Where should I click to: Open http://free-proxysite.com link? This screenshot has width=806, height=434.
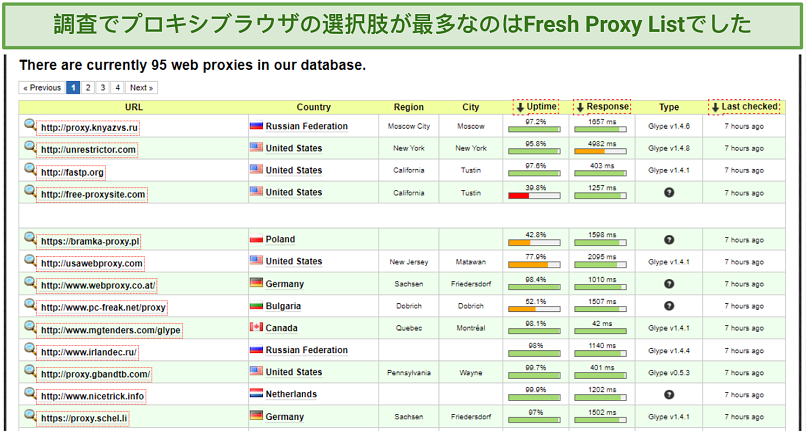click(x=93, y=194)
